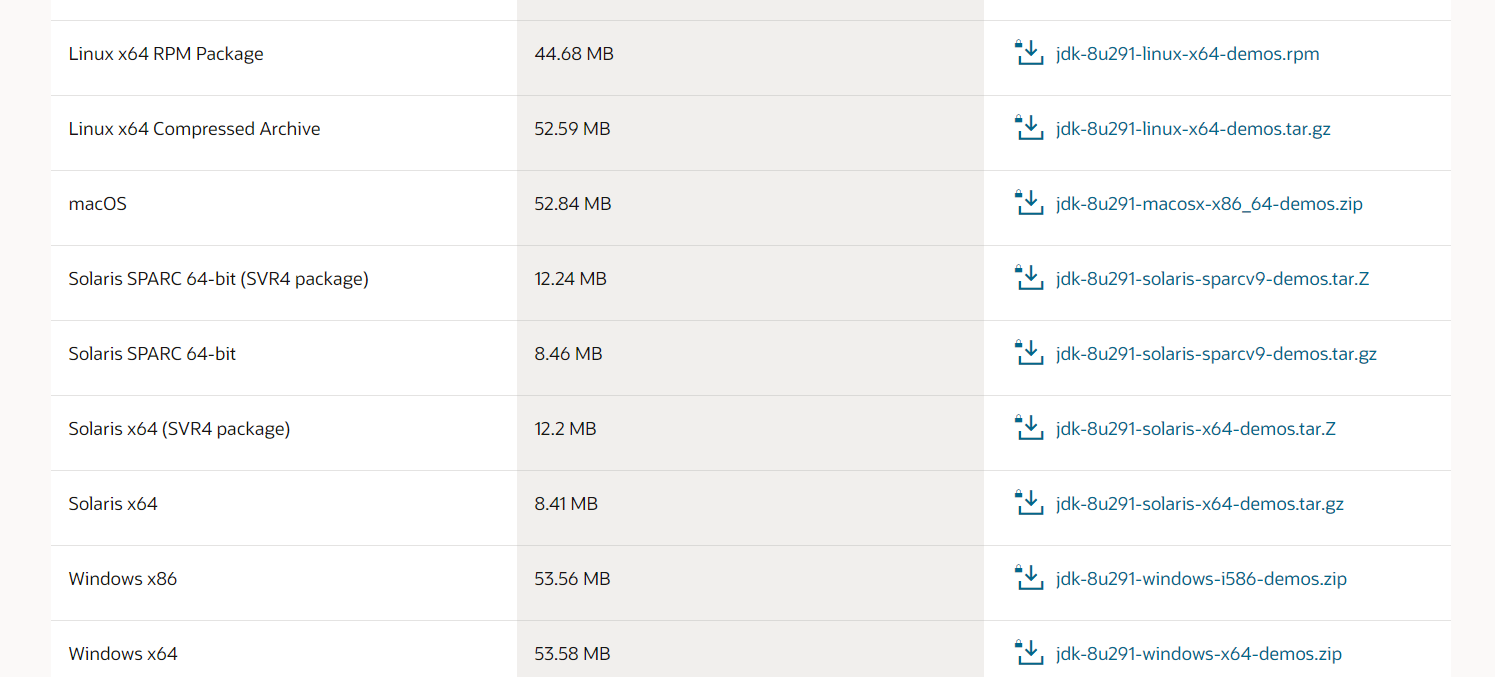Open jdk-8u291-solaris-x64-demos.tar.Z link
This screenshot has width=1495, height=677.
coord(1196,429)
